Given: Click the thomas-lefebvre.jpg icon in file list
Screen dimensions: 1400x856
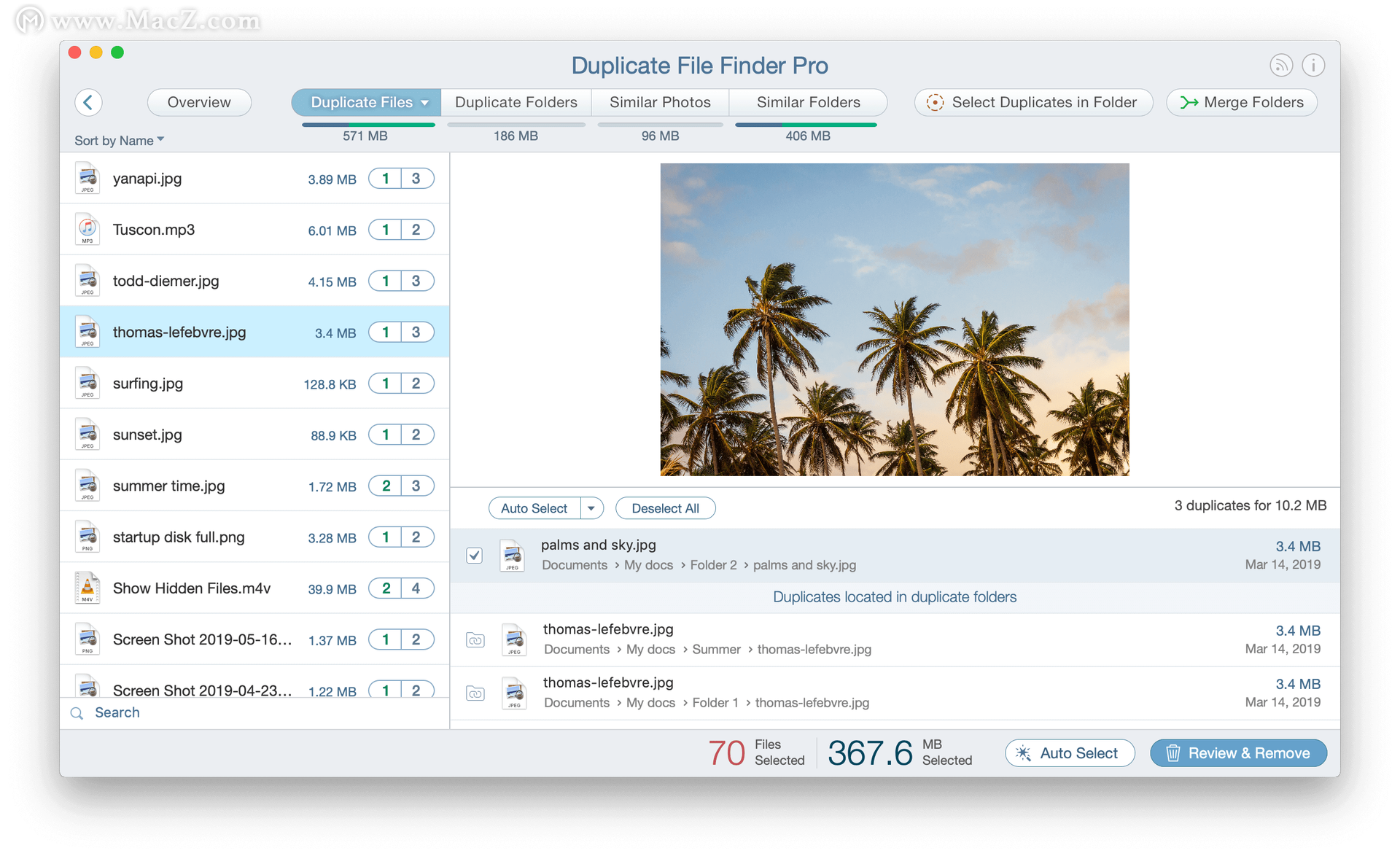Looking at the screenshot, I should pyautogui.click(x=87, y=332).
